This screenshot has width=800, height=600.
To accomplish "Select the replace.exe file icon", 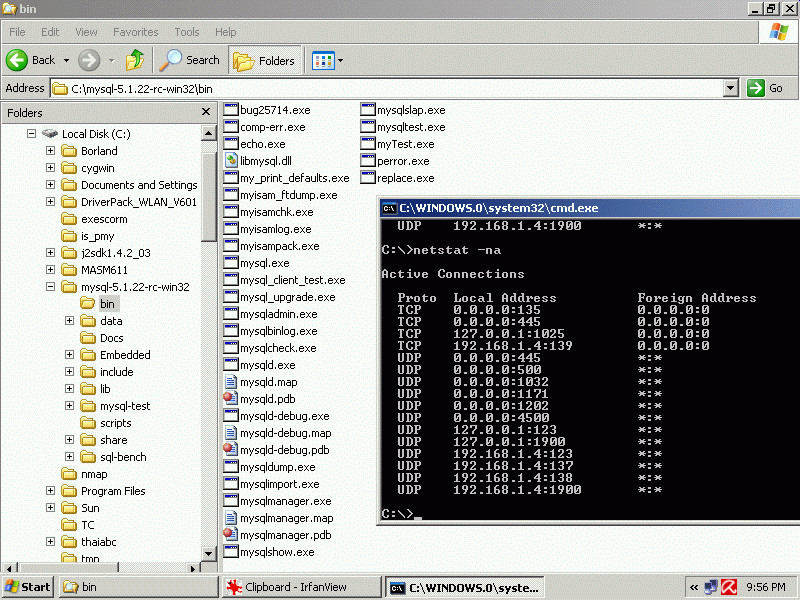I will point(368,178).
